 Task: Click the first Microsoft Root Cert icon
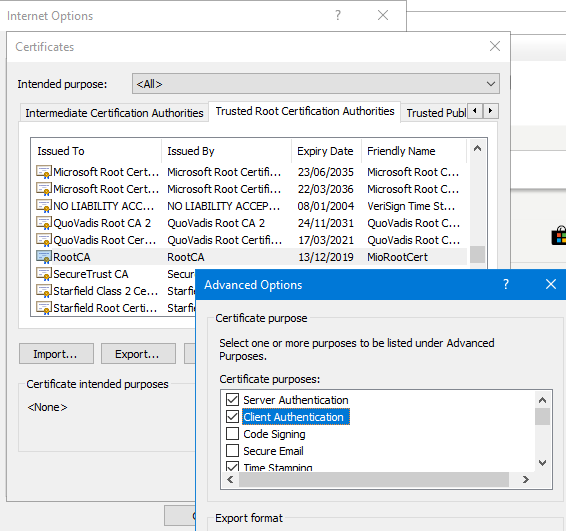pyautogui.click(x=44, y=172)
